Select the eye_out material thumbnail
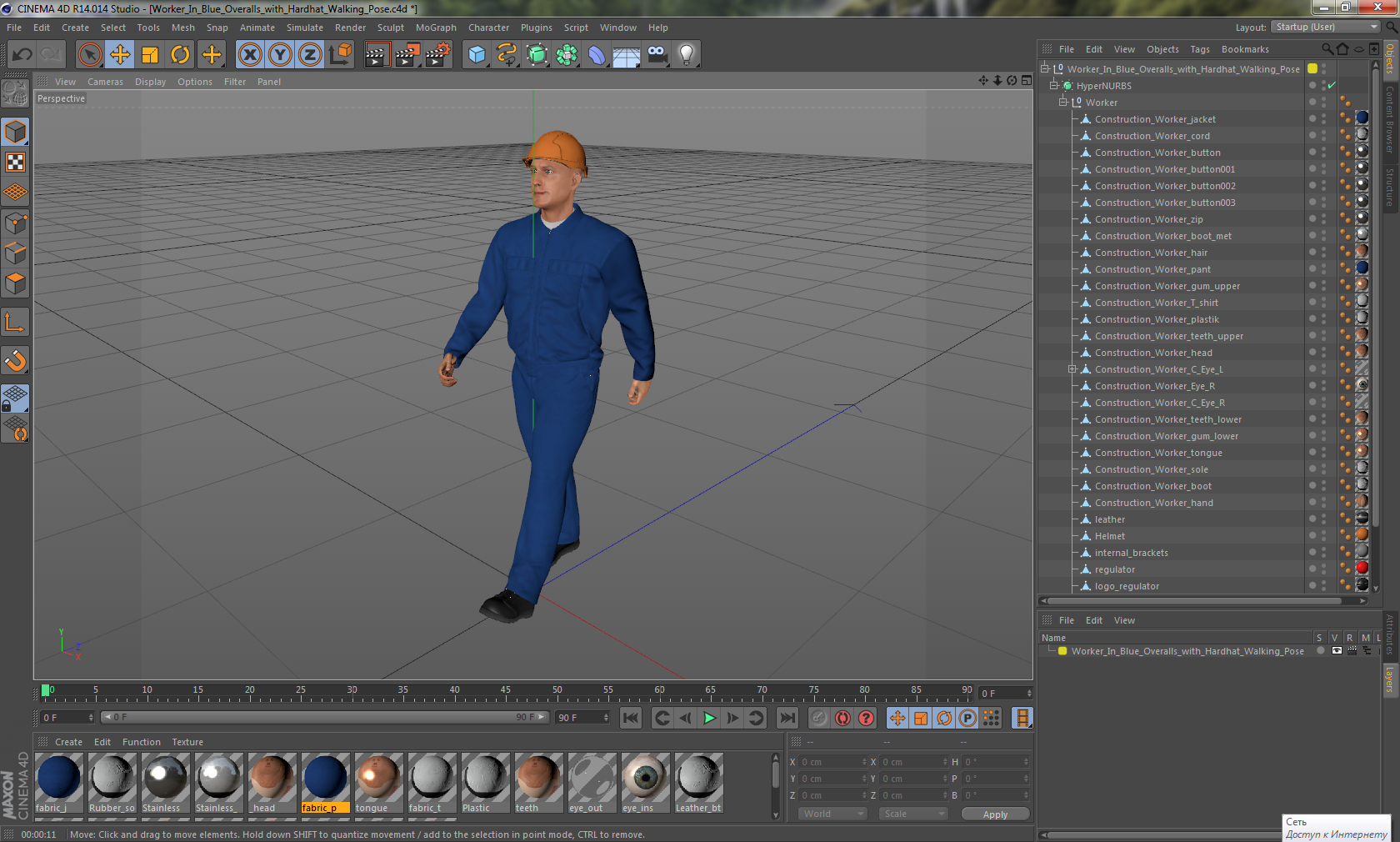Viewport: 1400px width, 842px height. (x=592, y=783)
